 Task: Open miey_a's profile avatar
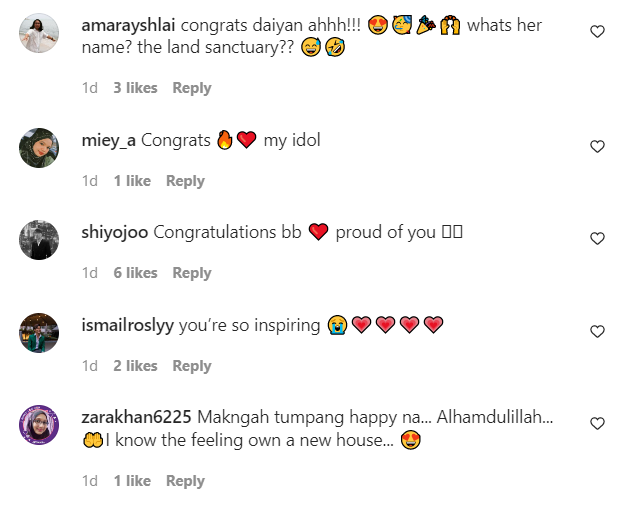[39, 148]
